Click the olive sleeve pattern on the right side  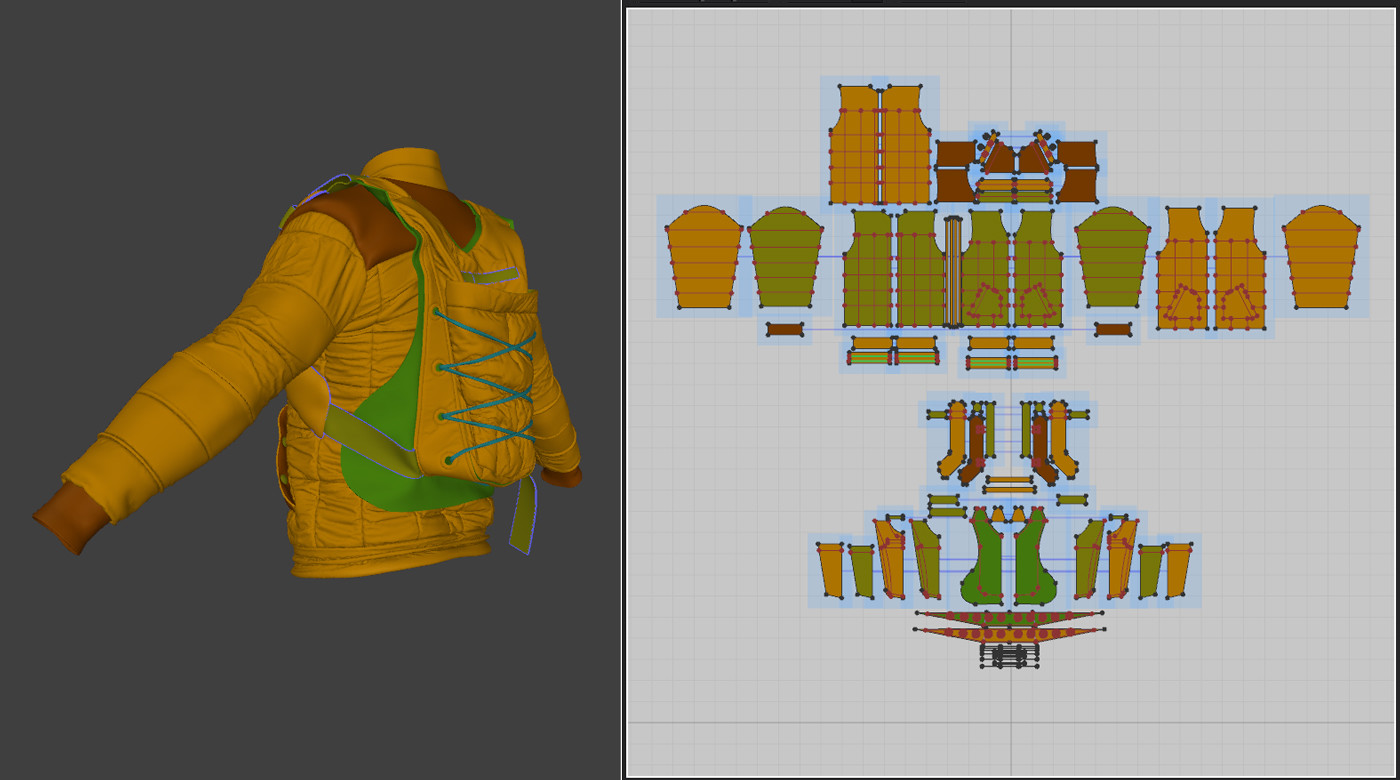[1112, 257]
